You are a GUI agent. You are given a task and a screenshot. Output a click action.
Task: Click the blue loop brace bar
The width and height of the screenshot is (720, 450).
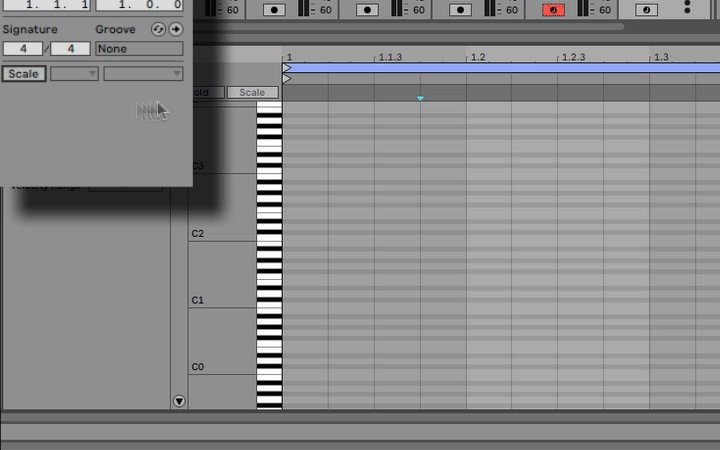point(500,68)
